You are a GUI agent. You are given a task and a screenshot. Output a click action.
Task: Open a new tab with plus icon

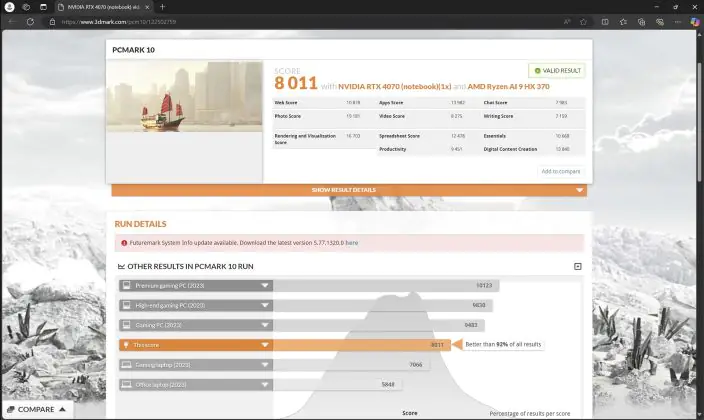(163, 7)
